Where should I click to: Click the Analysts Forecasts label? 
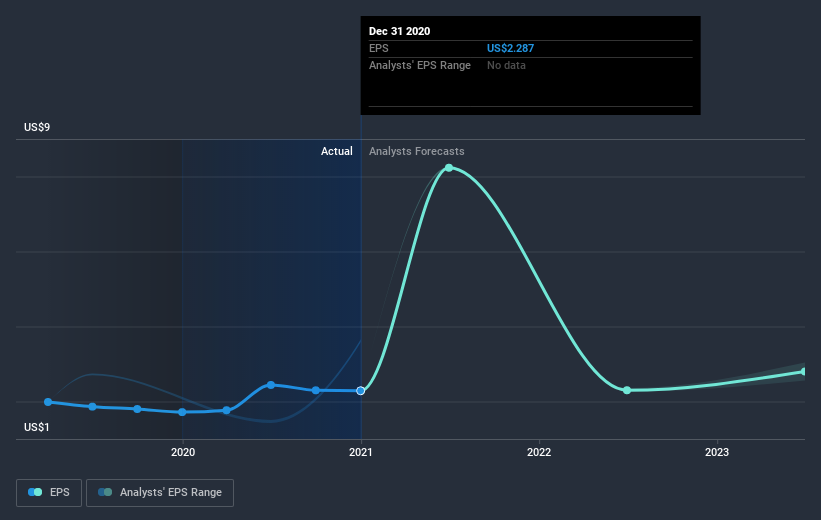pos(417,151)
